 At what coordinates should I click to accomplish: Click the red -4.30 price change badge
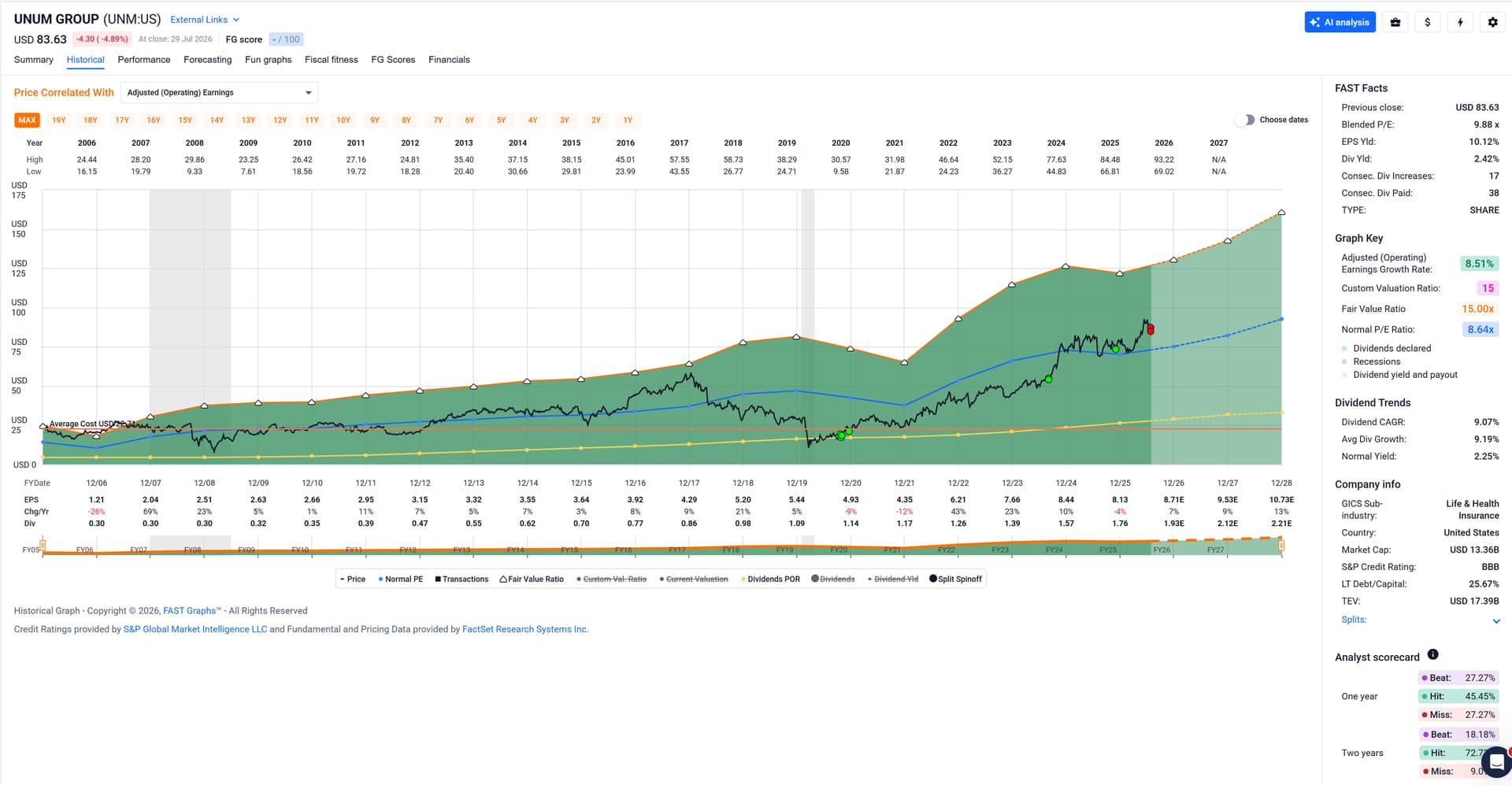coord(102,39)
